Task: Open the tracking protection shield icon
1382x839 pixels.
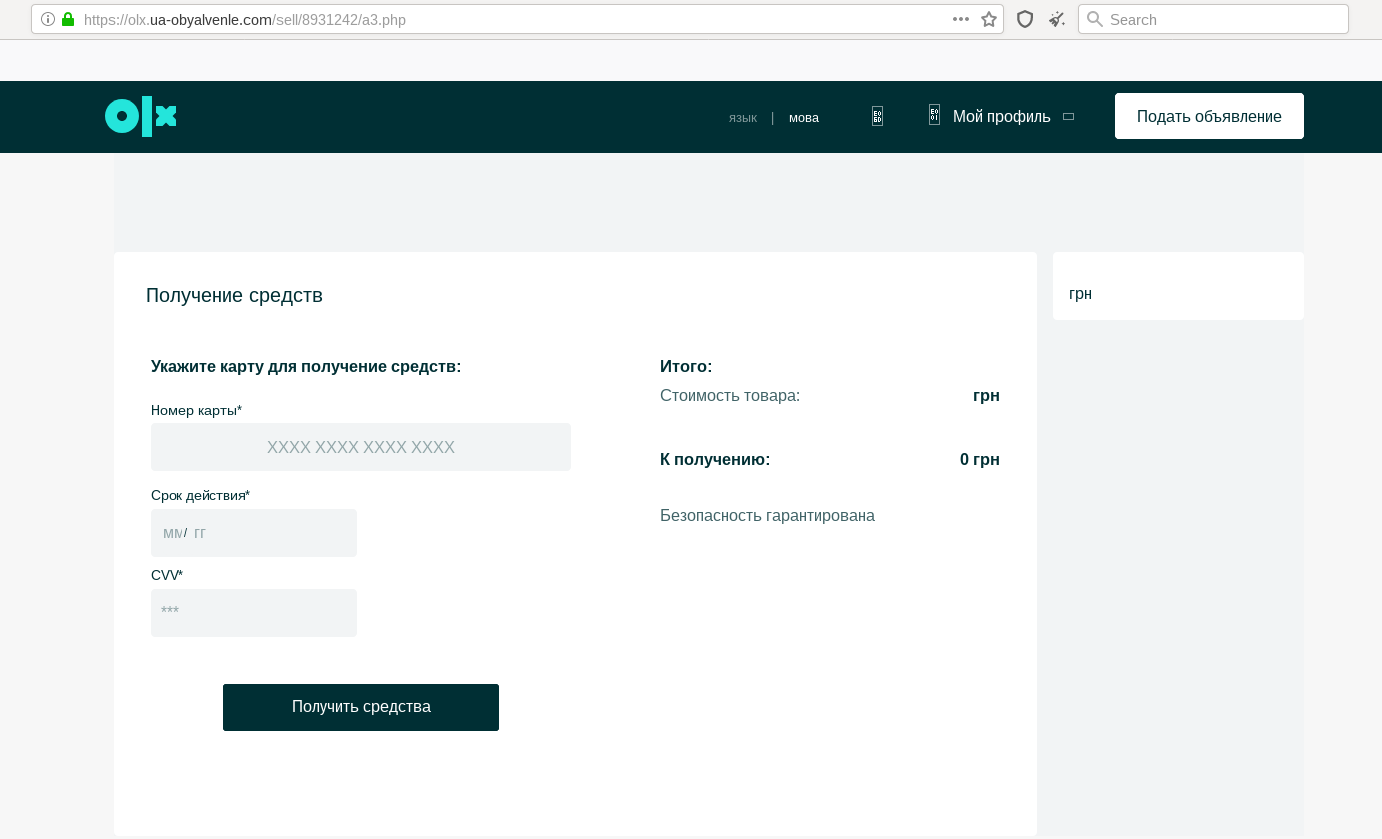Action: tap(1025, 19)
